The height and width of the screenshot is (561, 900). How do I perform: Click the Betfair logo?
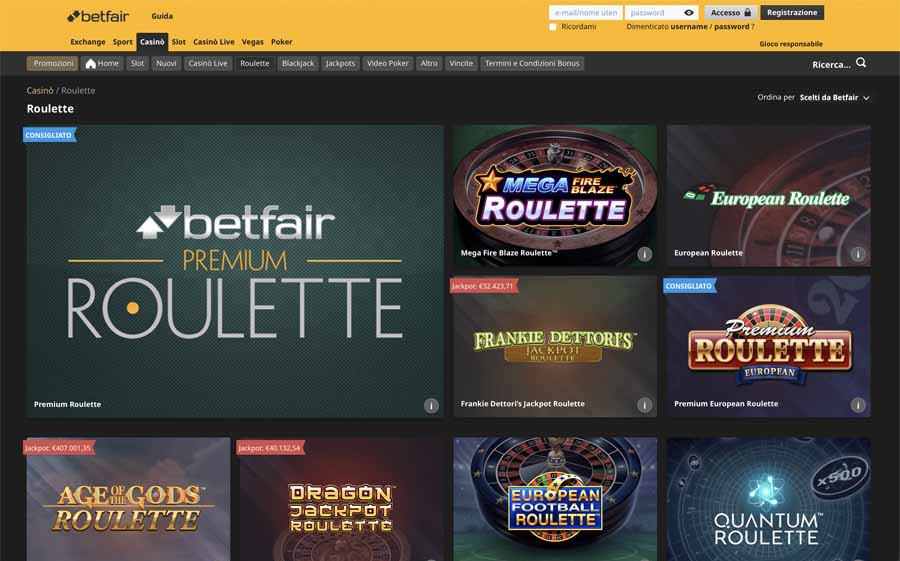[98, 16]
